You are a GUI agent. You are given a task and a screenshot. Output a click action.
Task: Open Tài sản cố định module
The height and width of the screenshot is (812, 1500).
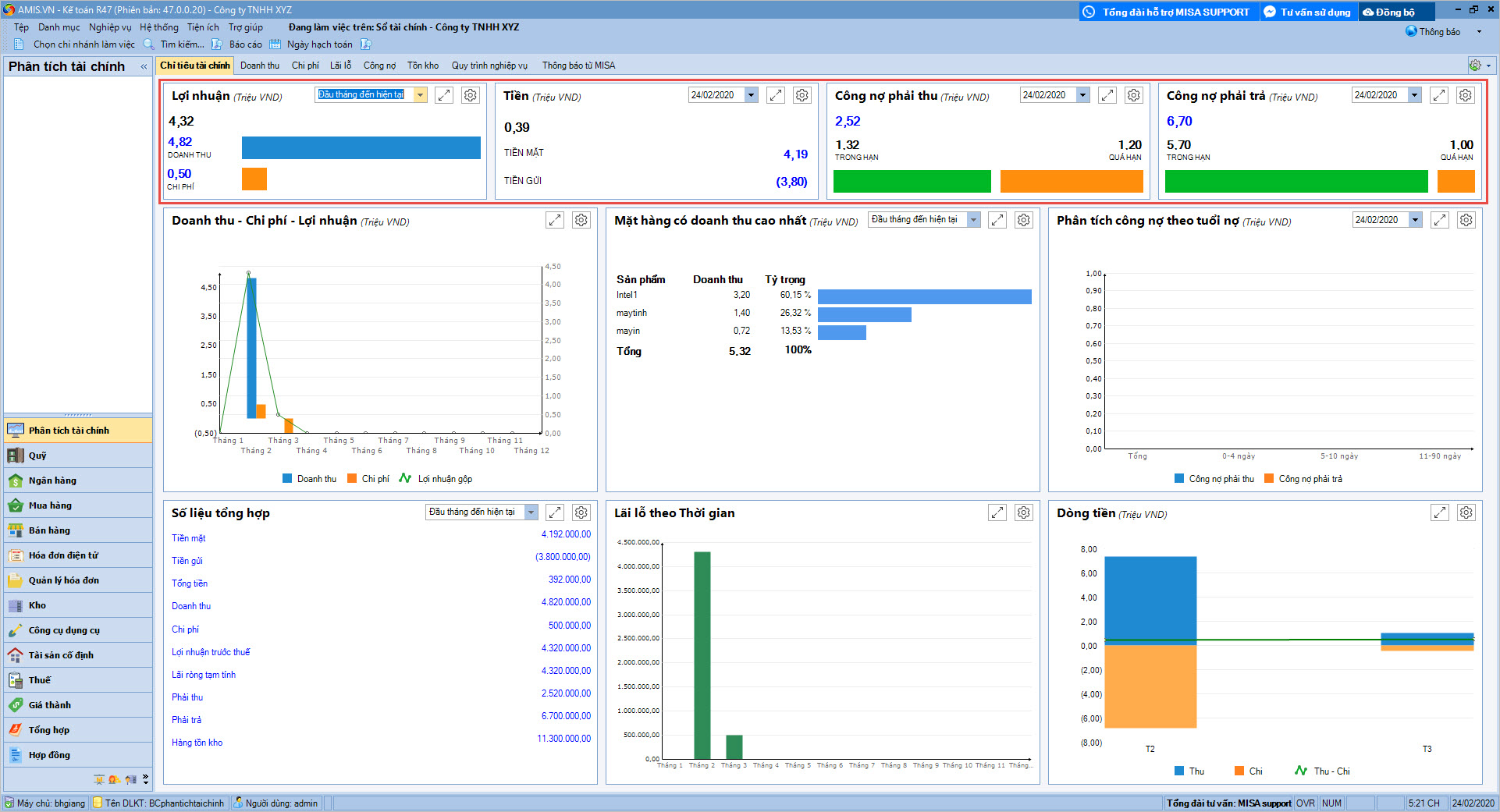click(61, 655)
